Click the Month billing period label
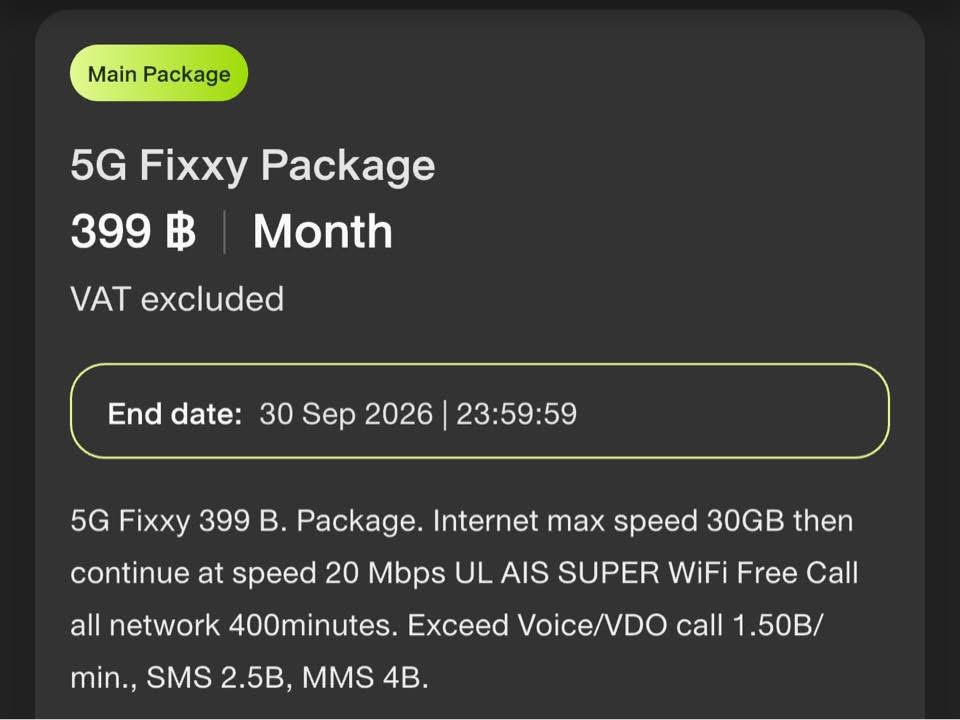 pyautogui.click(x=322, y=232)
